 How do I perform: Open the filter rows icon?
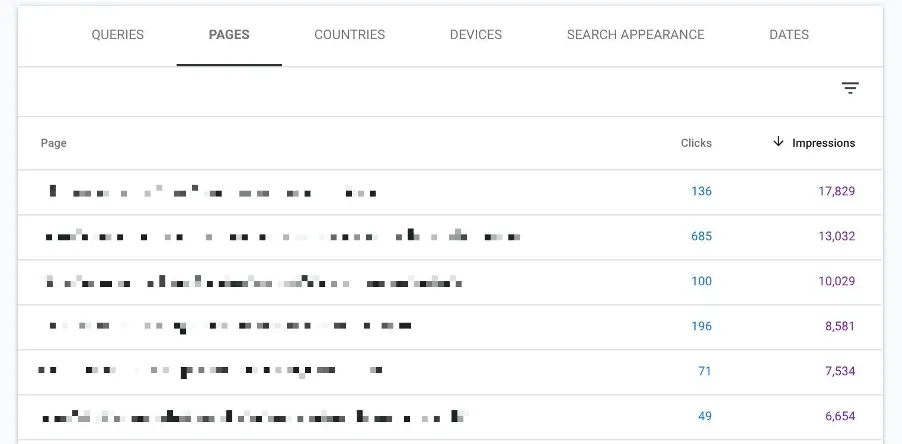(850, 88)
